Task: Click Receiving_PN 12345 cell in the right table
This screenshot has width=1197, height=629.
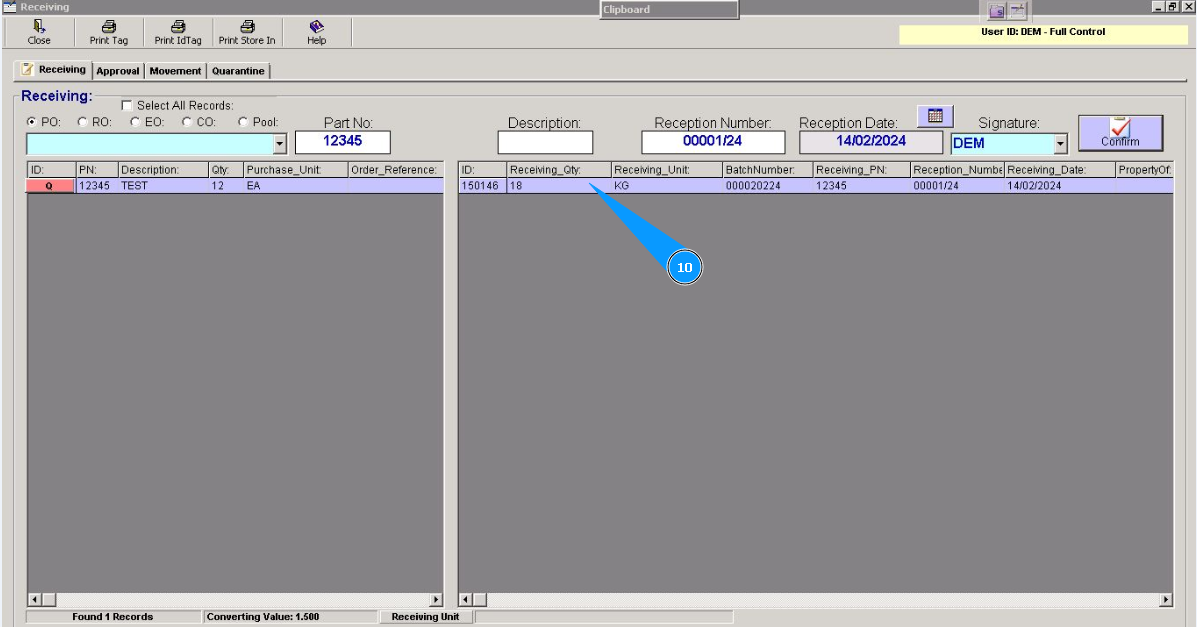Action: coord(861,185)
